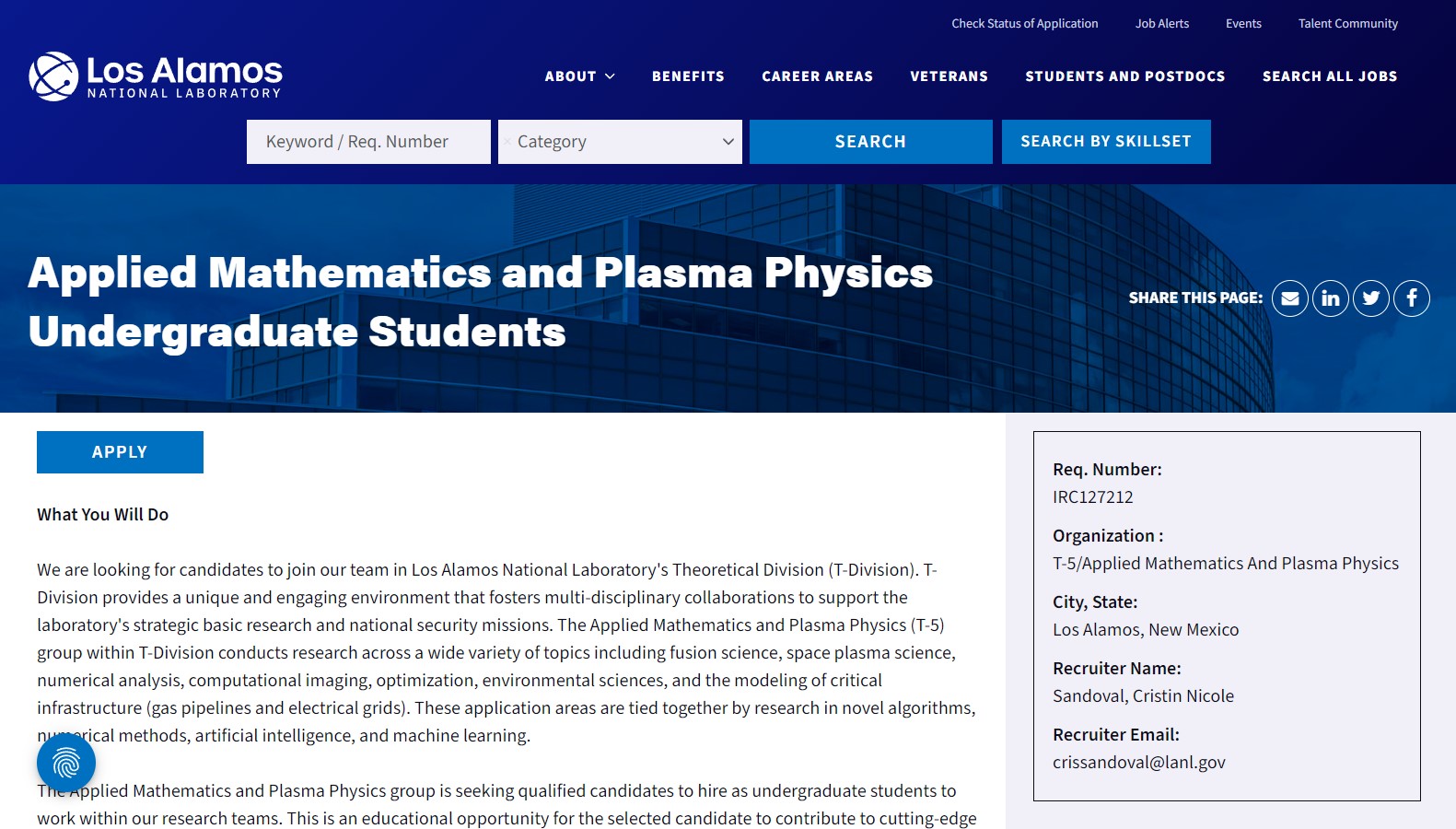Open the fingerprint privacy settings badge
Viewport: 1456px width, 829px height.
[x=66, y=763]
